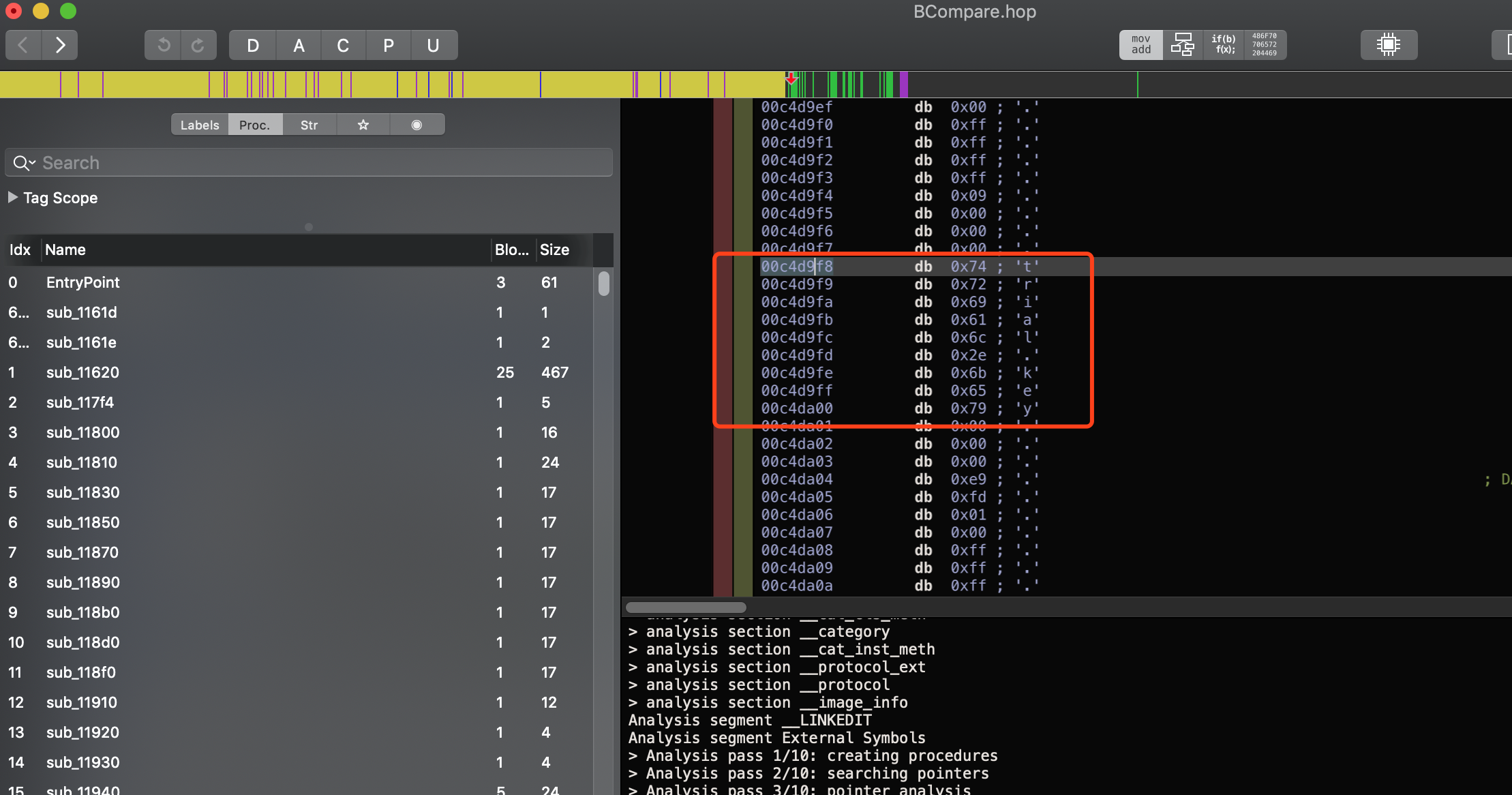The image size is (1512, 795).
Task: Open the pseudo-code if(b) f(x) view
Action: coord(1223,45)
